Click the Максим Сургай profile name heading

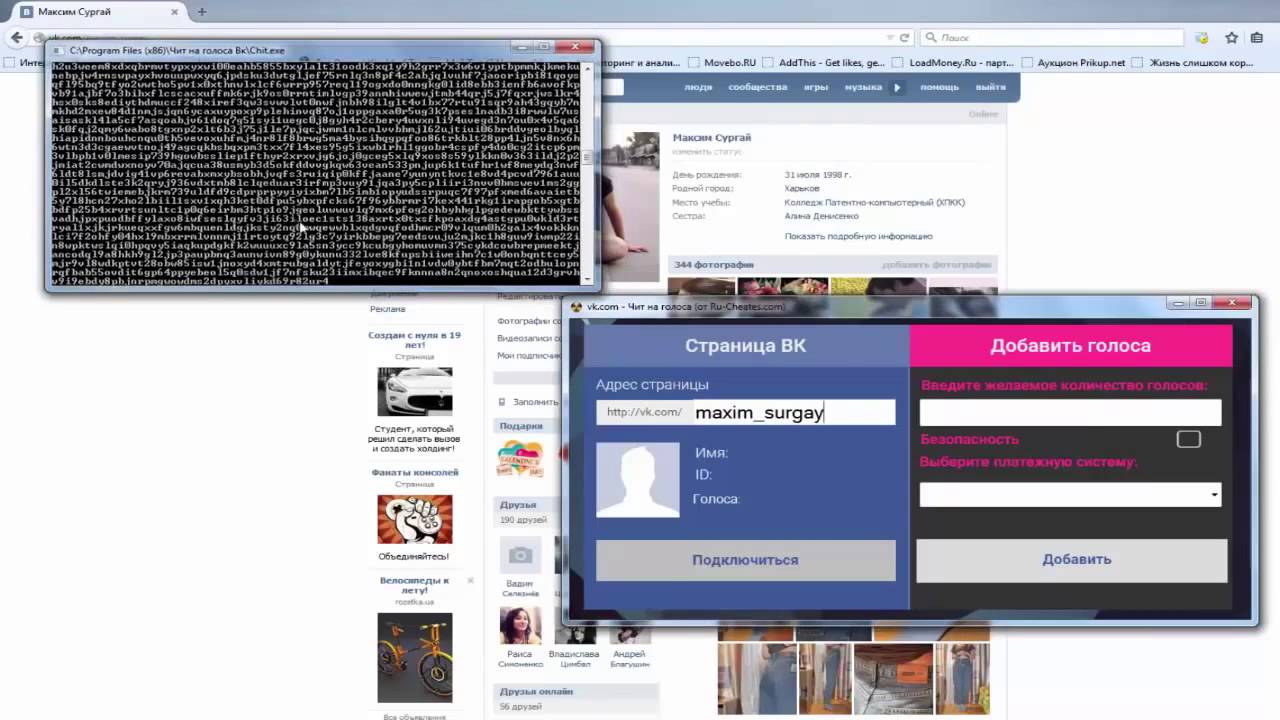tap(712, 137)
